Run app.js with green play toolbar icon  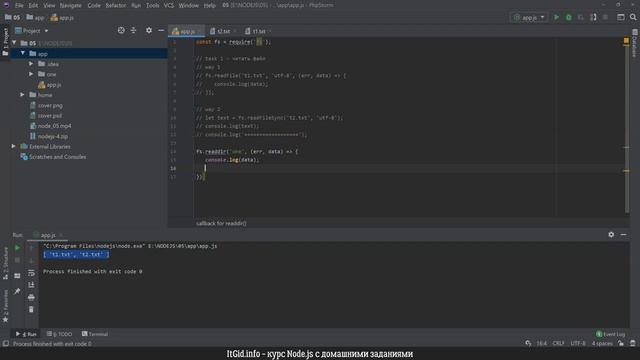click(x=556, y=18)
